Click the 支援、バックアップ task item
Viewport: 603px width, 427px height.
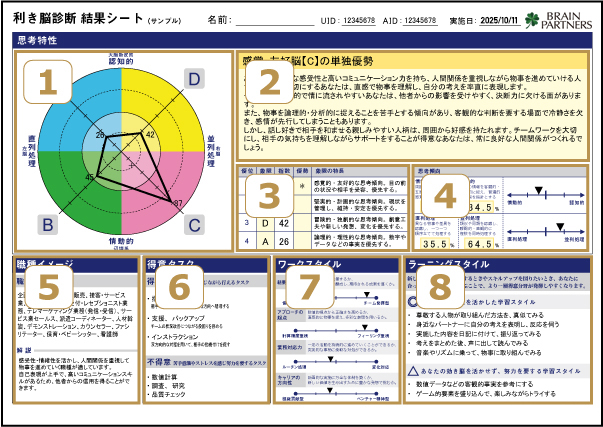point(177,319)
